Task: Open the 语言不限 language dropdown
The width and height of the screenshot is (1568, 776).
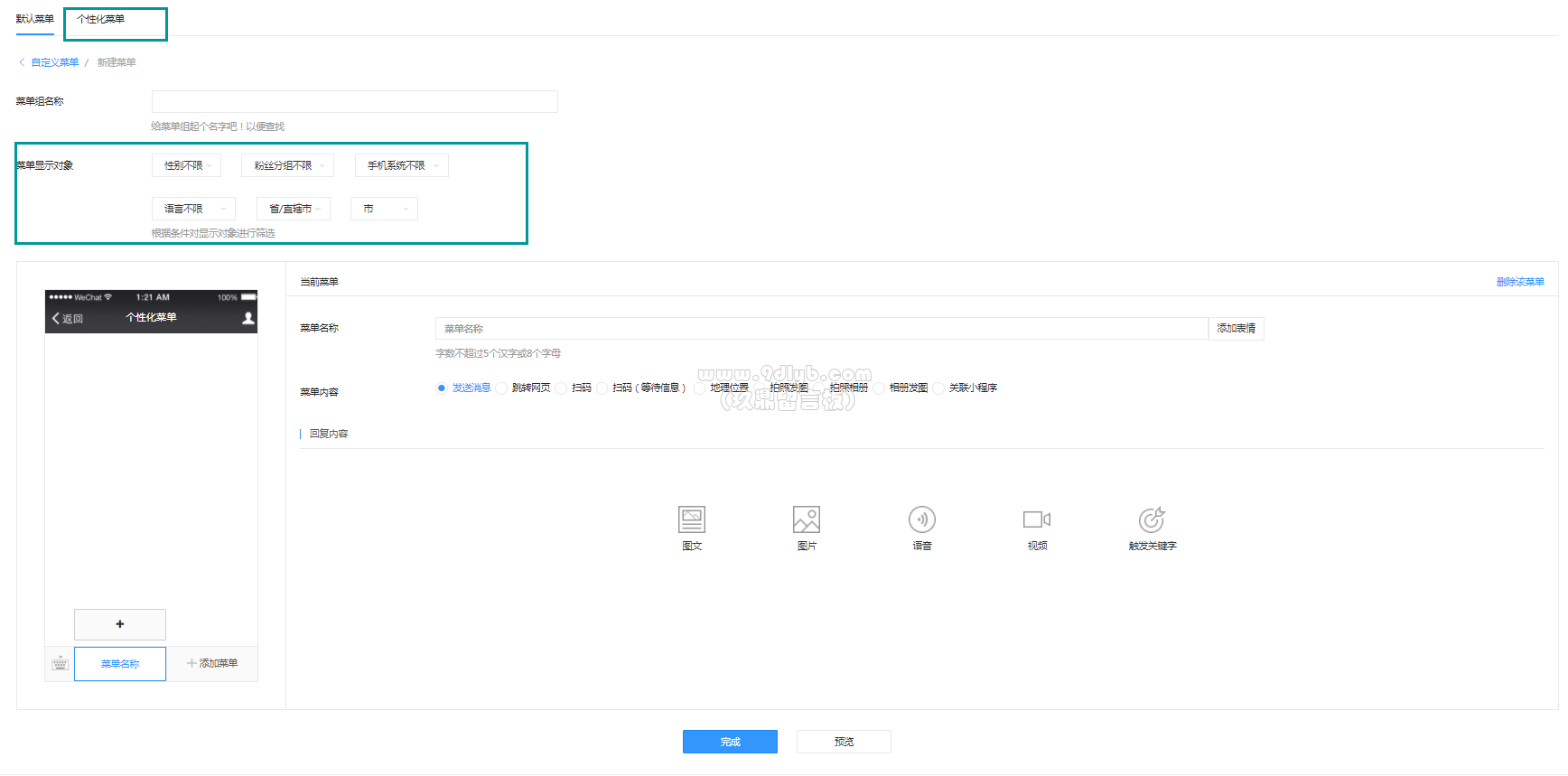Action: click(x=193, y=209)
